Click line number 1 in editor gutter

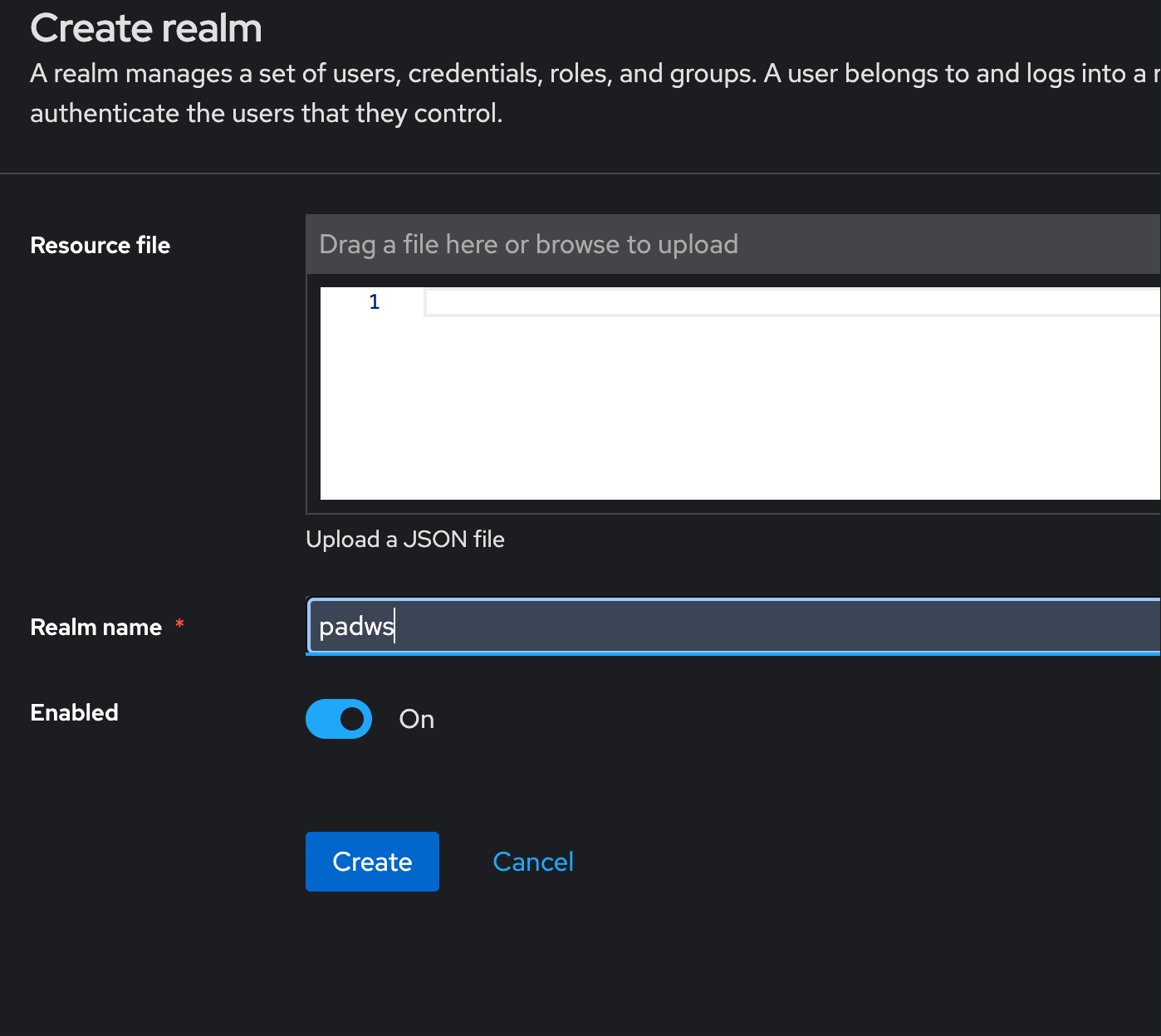click(375, 302)
